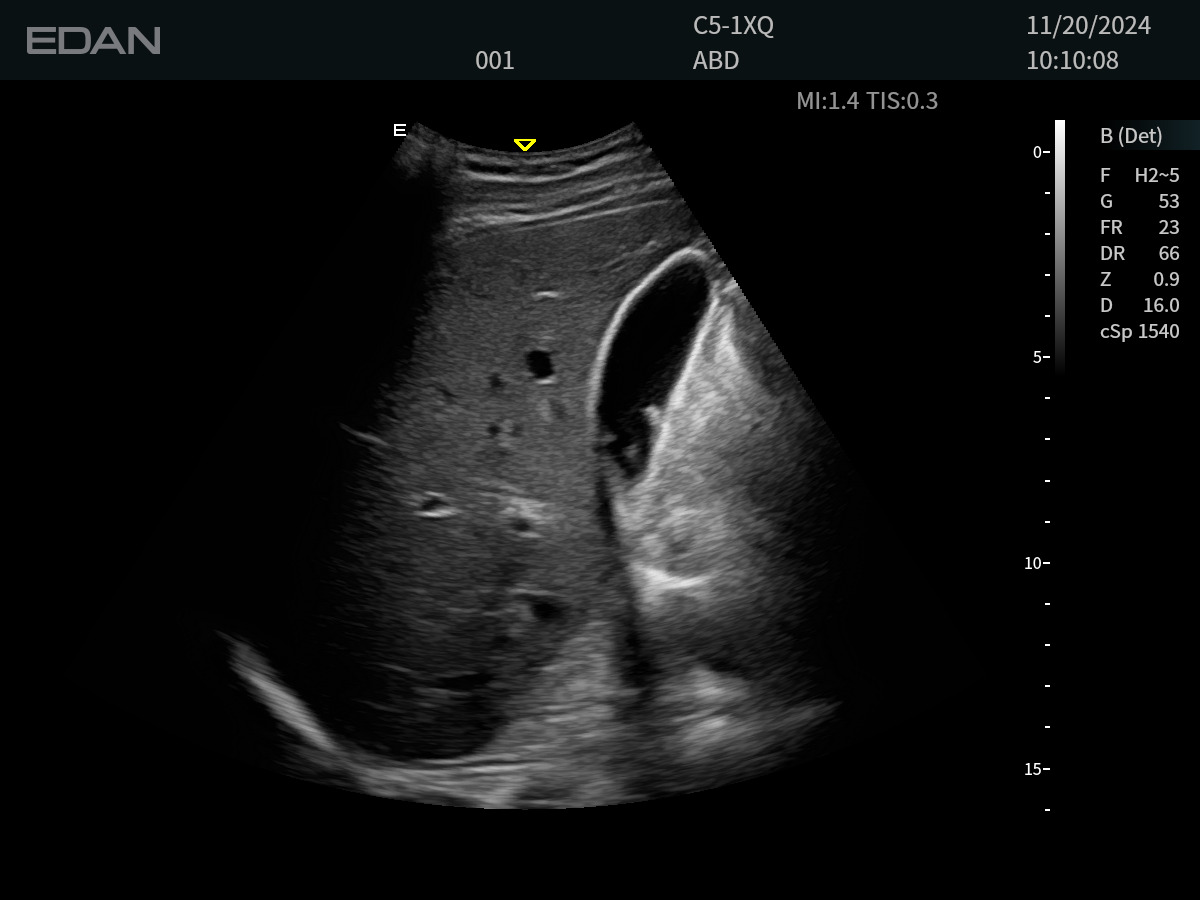The width and height of the screenshot is (1200, 900).
Task: Click the grayscale map bar
Action: pos(1060,245)
